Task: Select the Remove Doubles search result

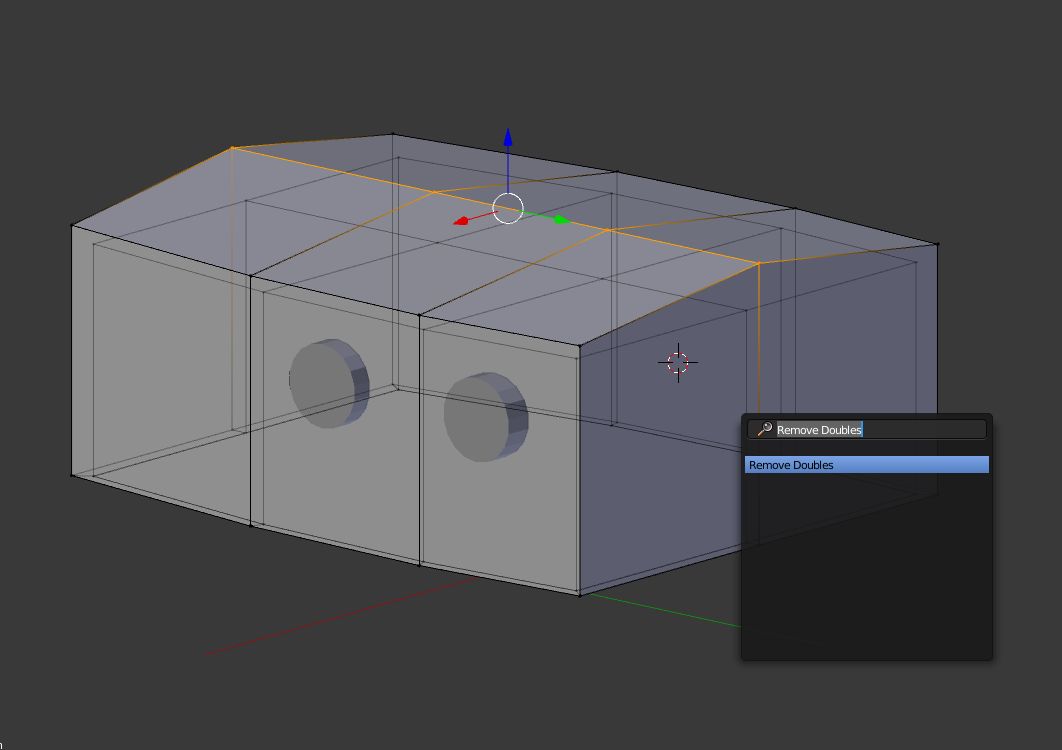Action: 866,465
